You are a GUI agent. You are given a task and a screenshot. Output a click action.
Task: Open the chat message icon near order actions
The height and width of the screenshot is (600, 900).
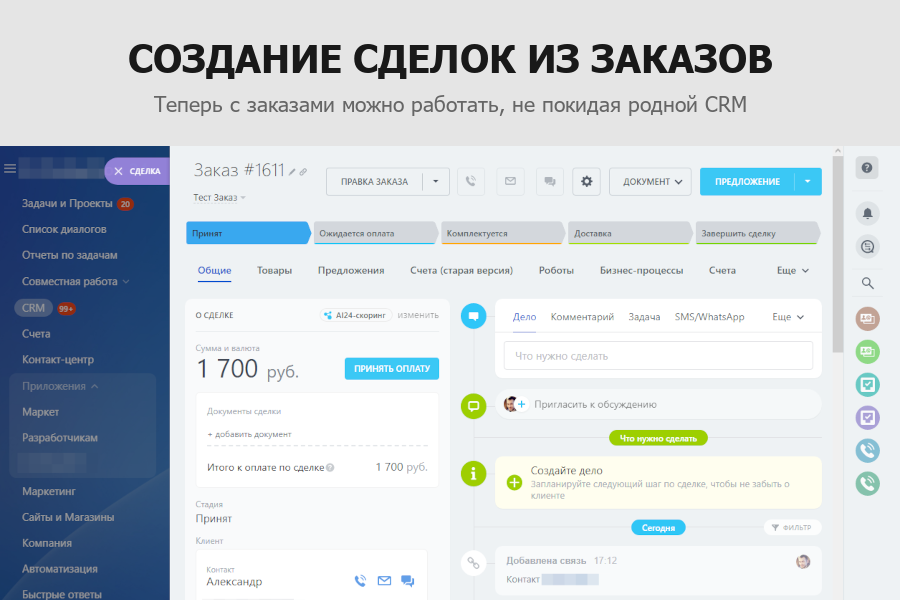(549, 181)
